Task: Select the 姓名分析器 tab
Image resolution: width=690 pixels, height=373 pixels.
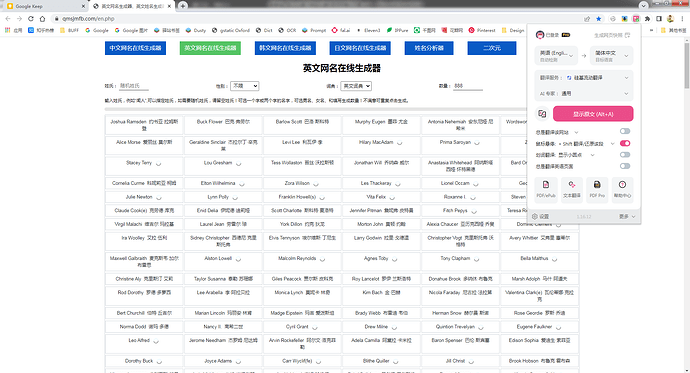Action: pyautogui.click(x=429, y=48)
